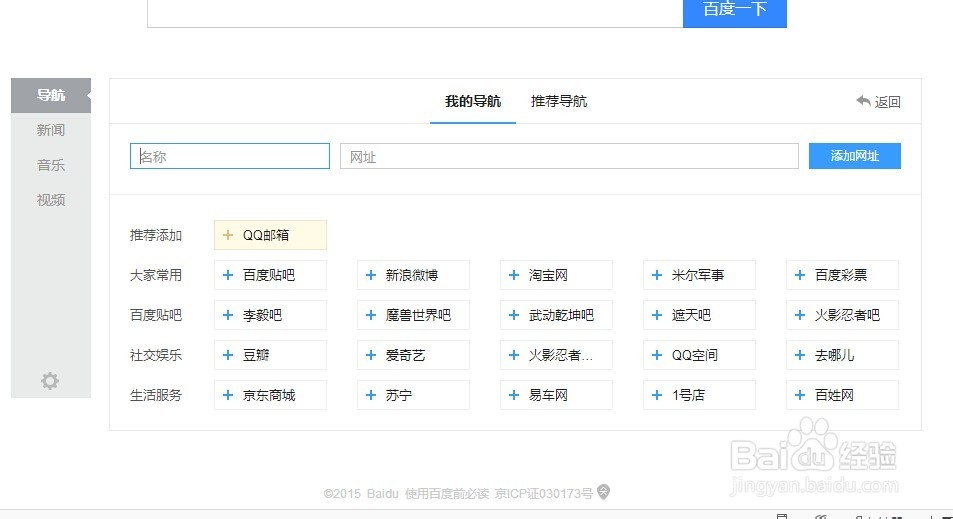The image size is (953, 519).
Task: Add 京东商城 by its label text
Action: coord(269,396)
